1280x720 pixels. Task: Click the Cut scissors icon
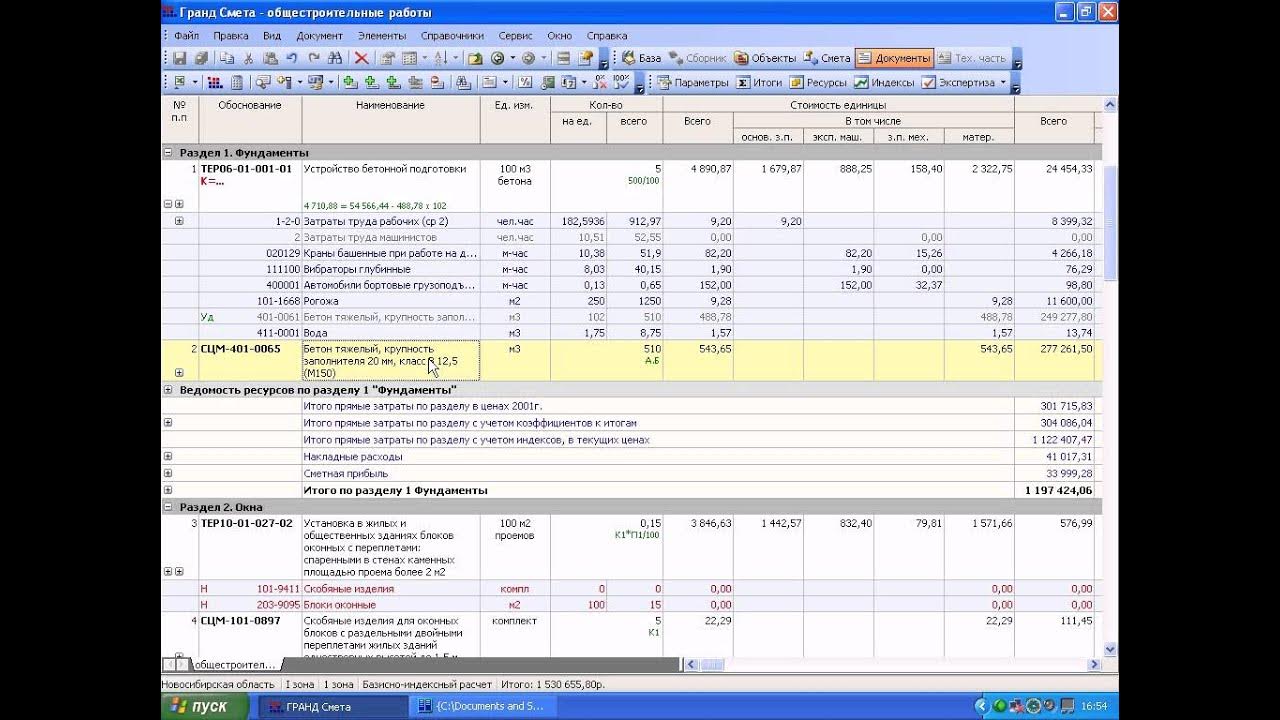(248, 58)
